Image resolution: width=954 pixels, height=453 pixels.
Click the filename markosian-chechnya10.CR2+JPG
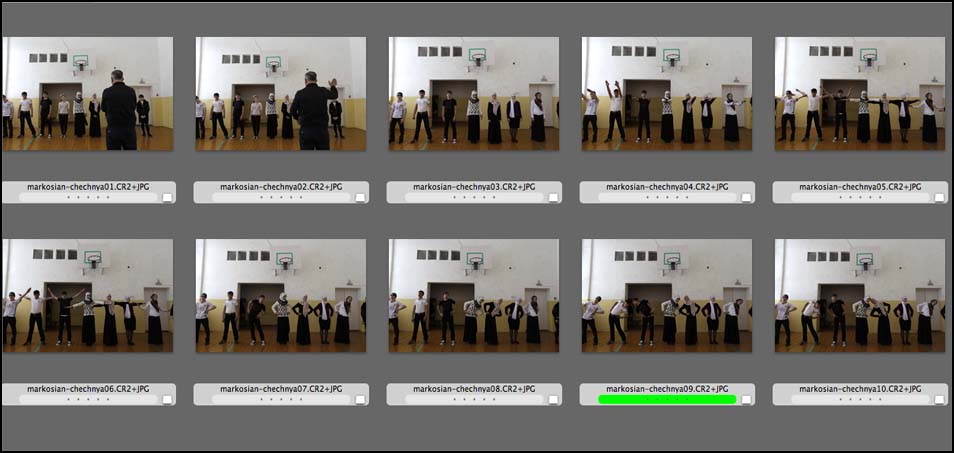(x=860, y=389)
